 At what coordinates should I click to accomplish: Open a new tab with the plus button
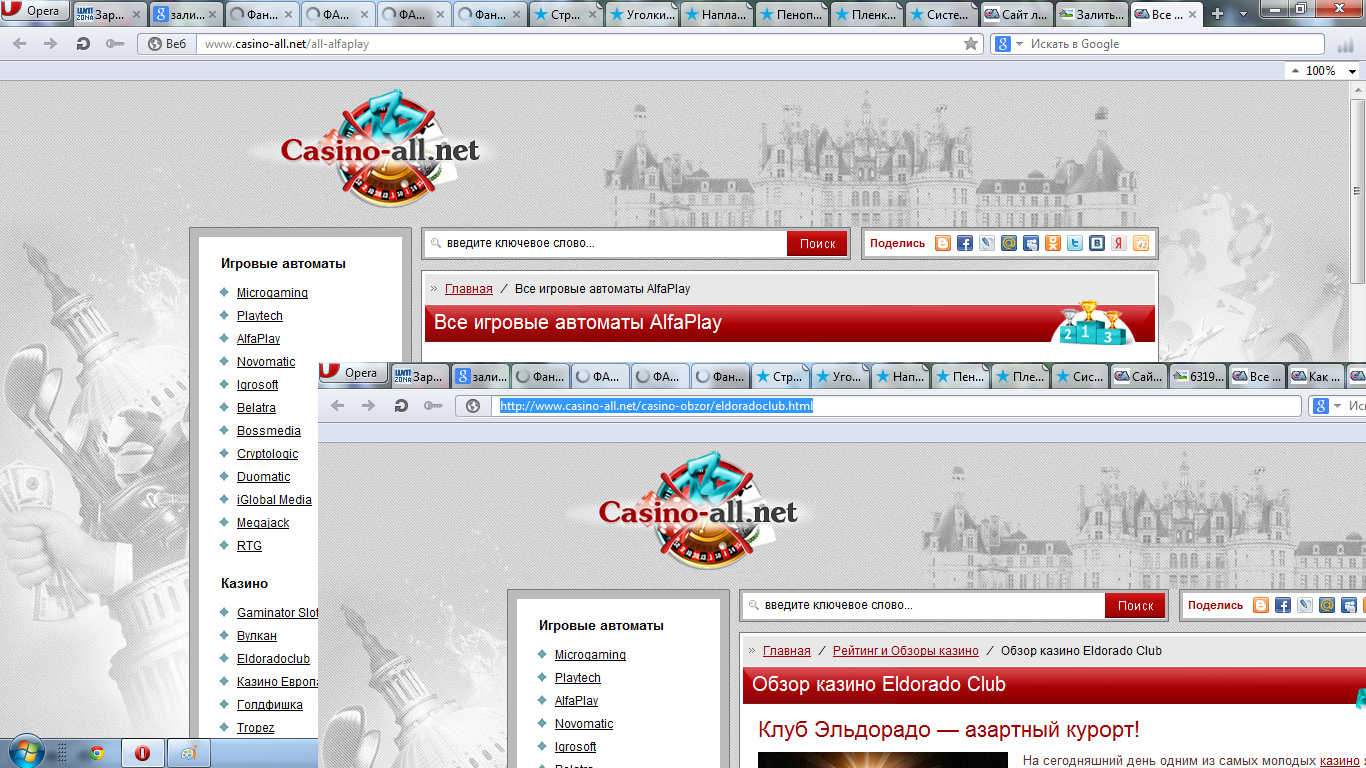[x=1217, y=14]
